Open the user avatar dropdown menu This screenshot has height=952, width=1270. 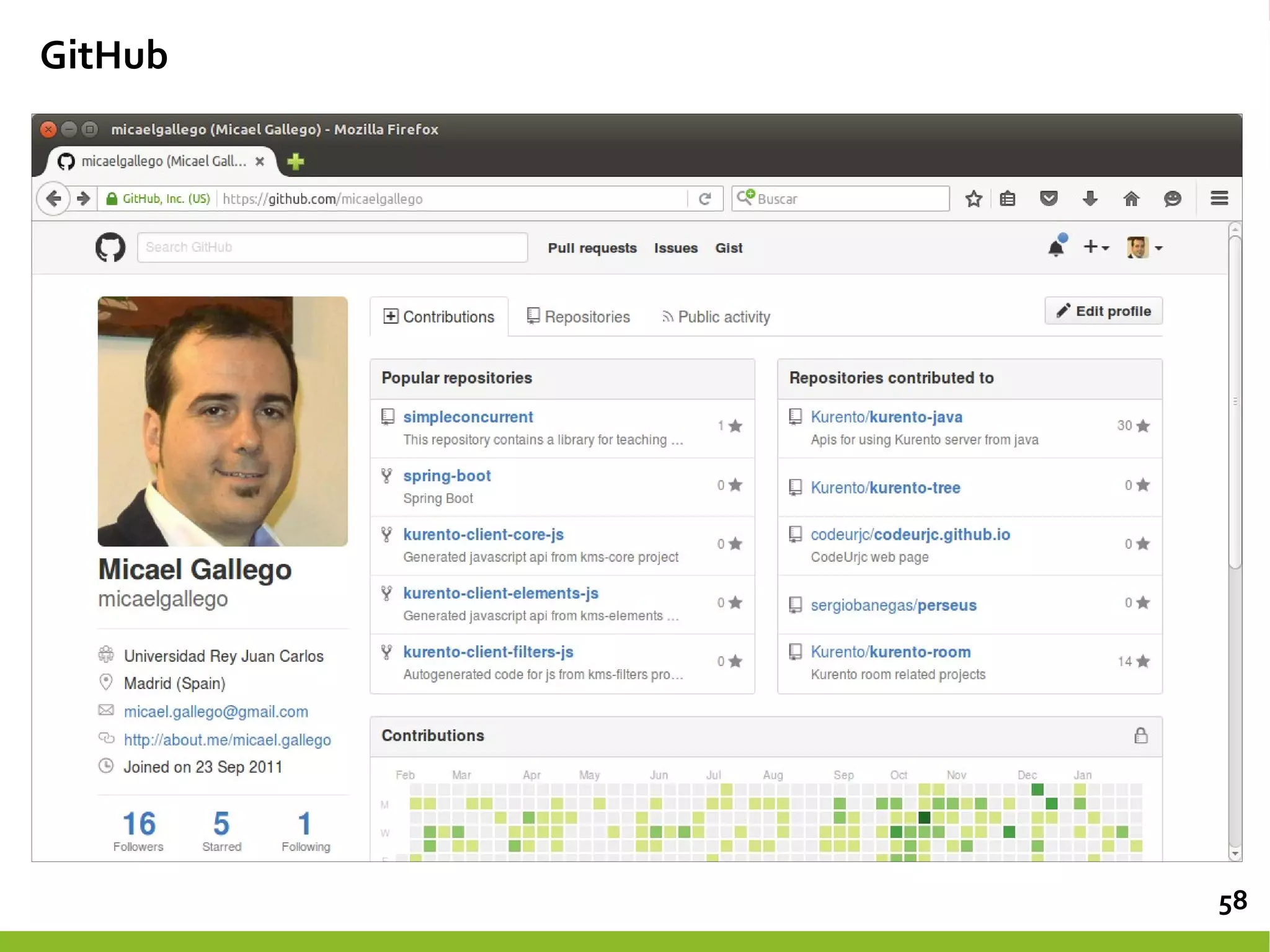coord(1145,247)
